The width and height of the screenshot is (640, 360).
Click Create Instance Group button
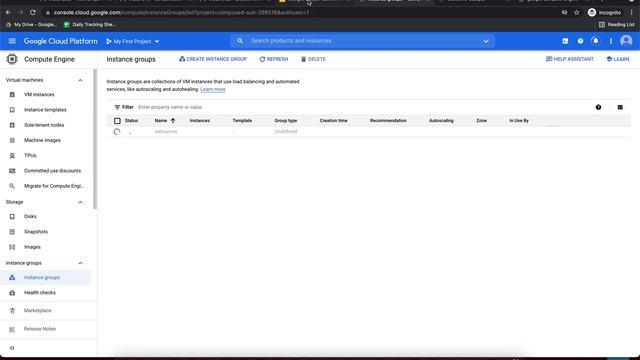(213, 59)
